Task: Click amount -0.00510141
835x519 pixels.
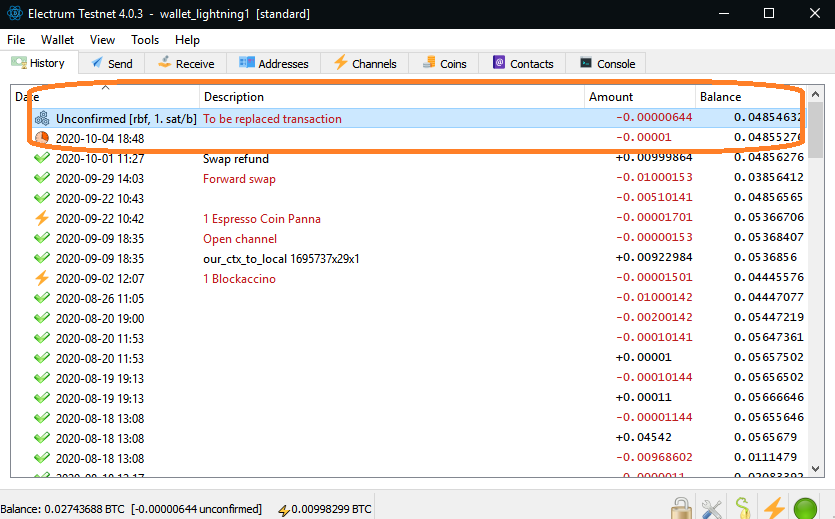Action: (654, 197)
